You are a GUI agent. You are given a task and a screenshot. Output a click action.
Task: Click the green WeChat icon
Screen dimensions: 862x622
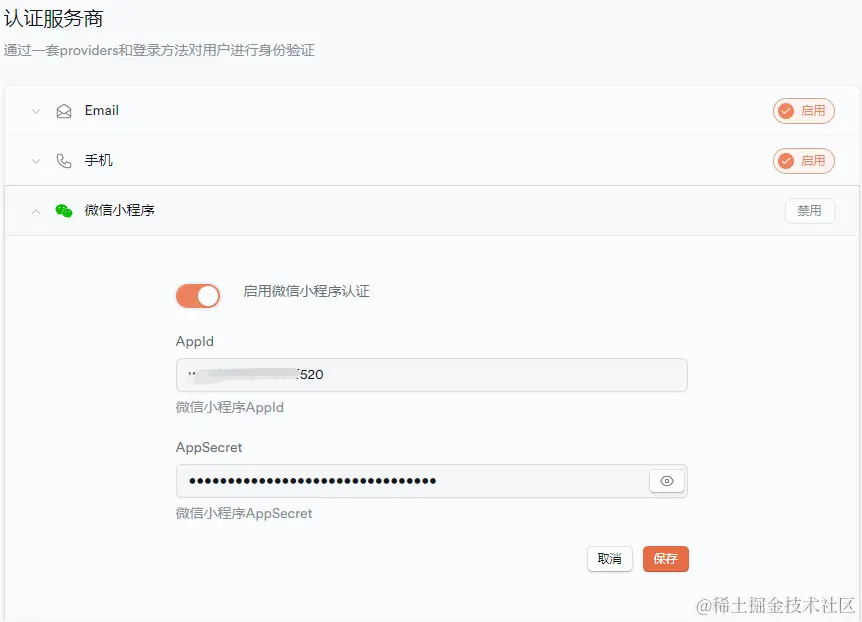coord(64,211)
